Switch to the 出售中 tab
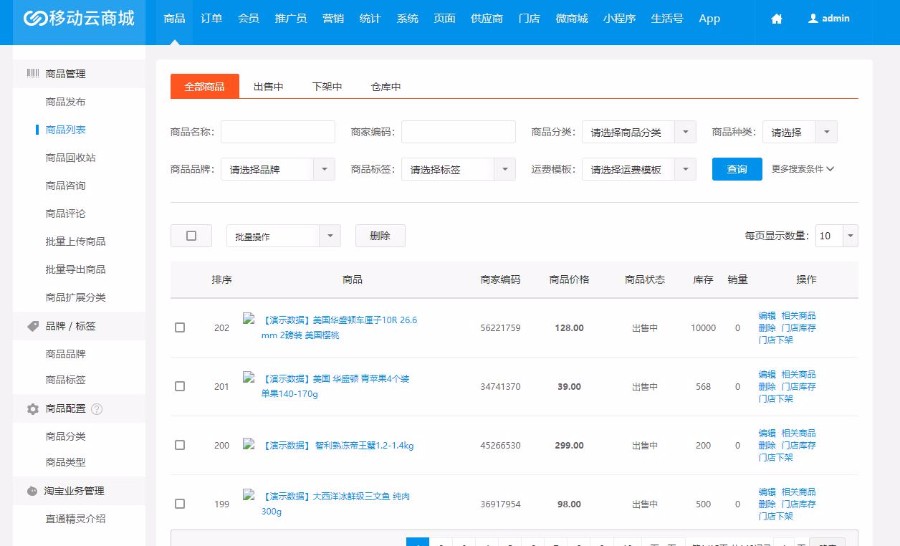 coord(268,87)
